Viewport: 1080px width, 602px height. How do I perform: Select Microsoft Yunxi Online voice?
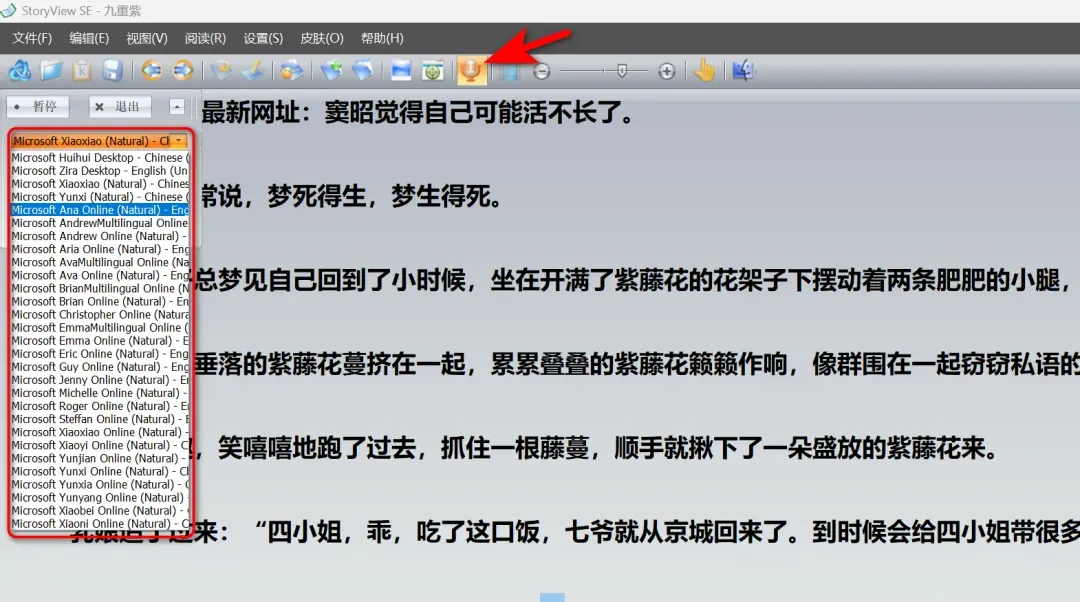[x=100, y=472]
